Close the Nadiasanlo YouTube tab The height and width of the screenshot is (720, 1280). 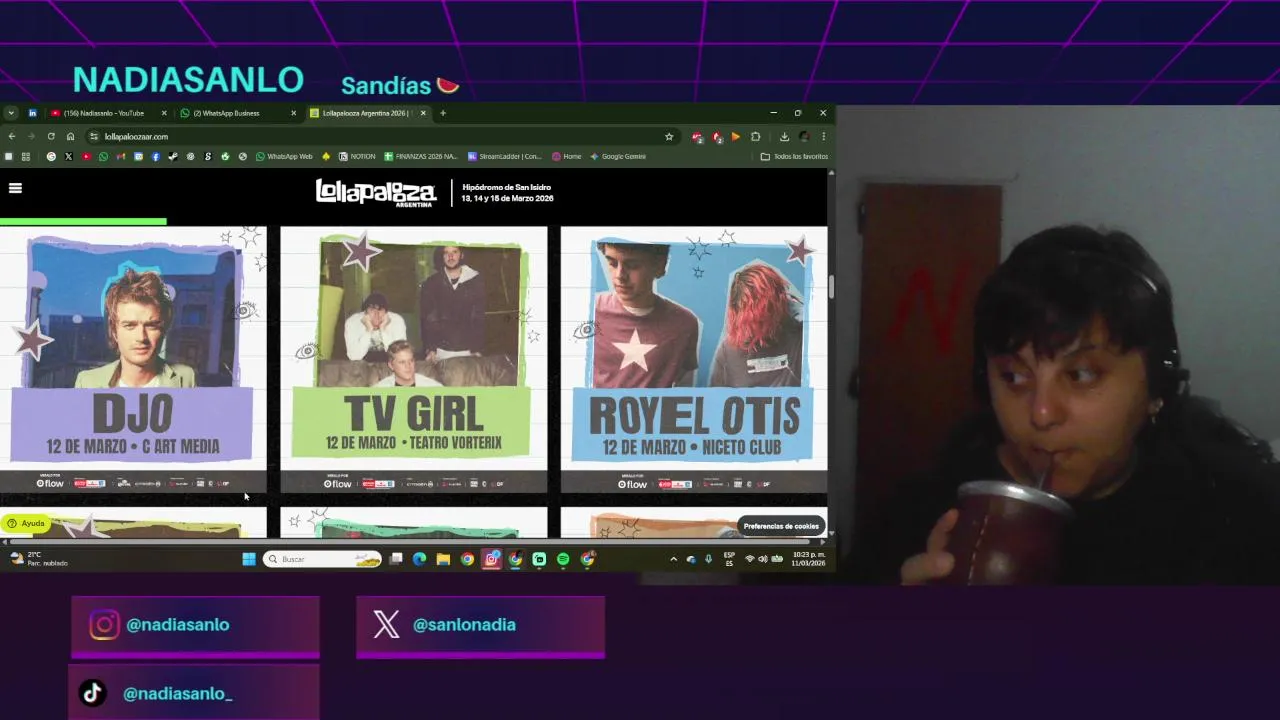pos(164,113)
